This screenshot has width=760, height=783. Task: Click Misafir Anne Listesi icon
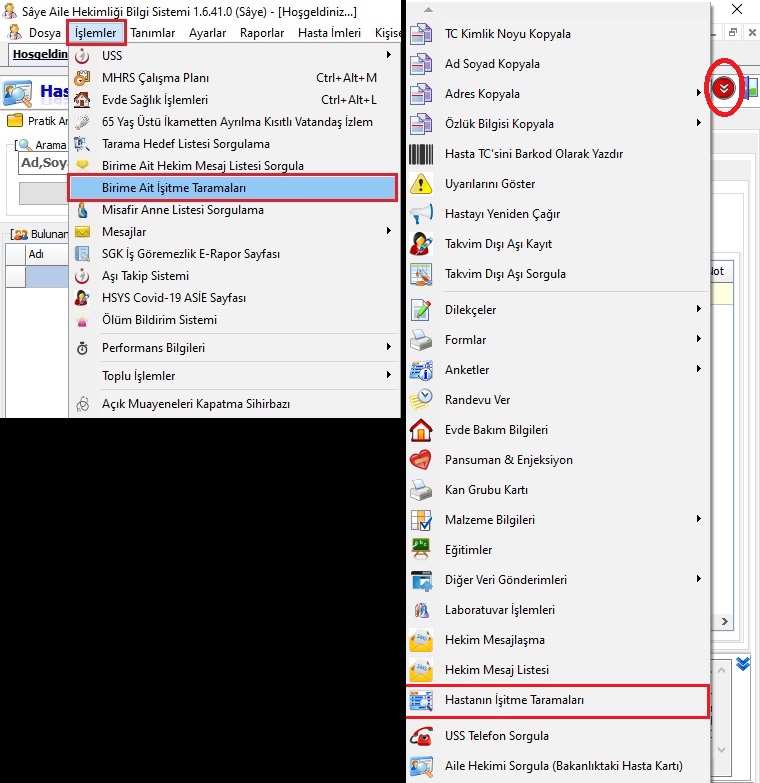click(x=82, y=210)
